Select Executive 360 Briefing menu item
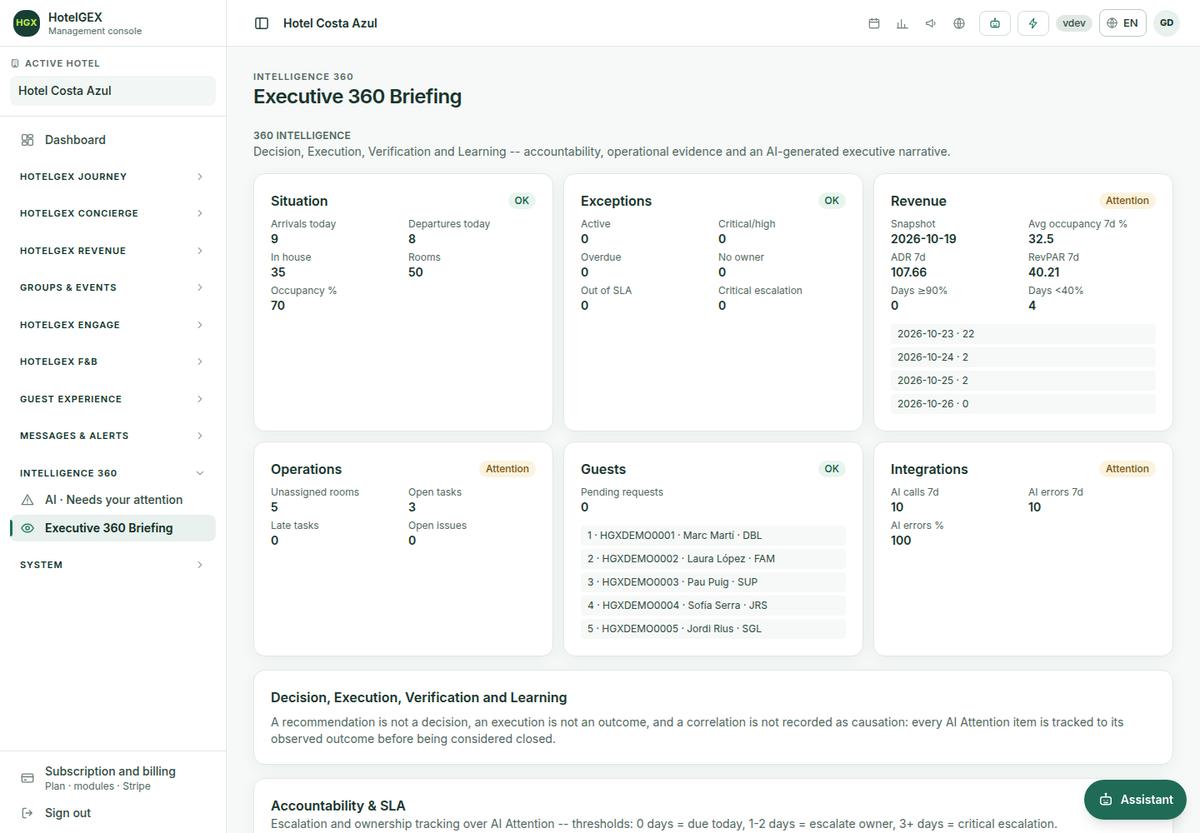Image resolution: width=1200 pixels, height=833 pixels. point(113,528)
